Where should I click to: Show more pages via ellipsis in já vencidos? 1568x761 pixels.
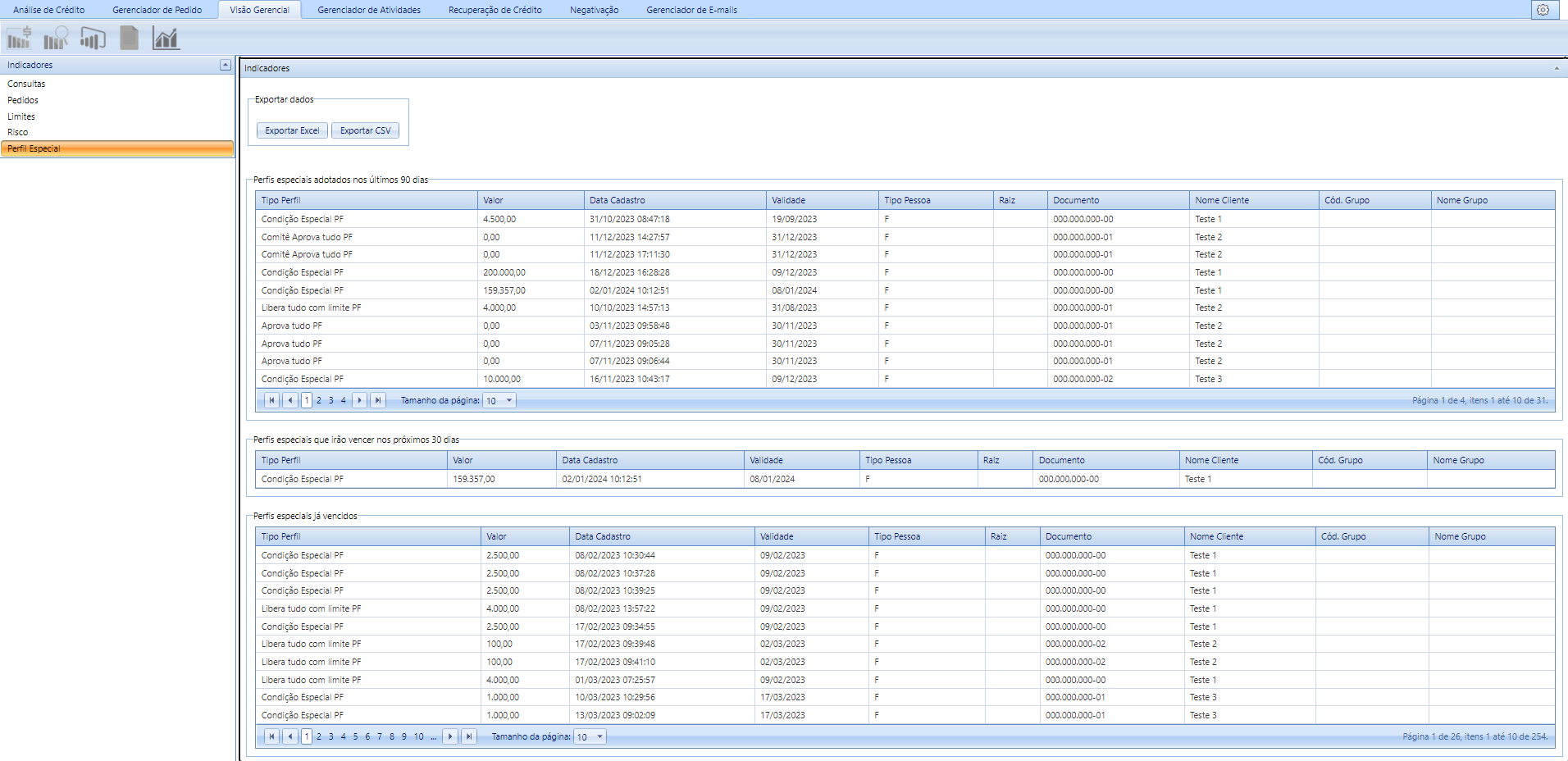click(x=434, y=736)
